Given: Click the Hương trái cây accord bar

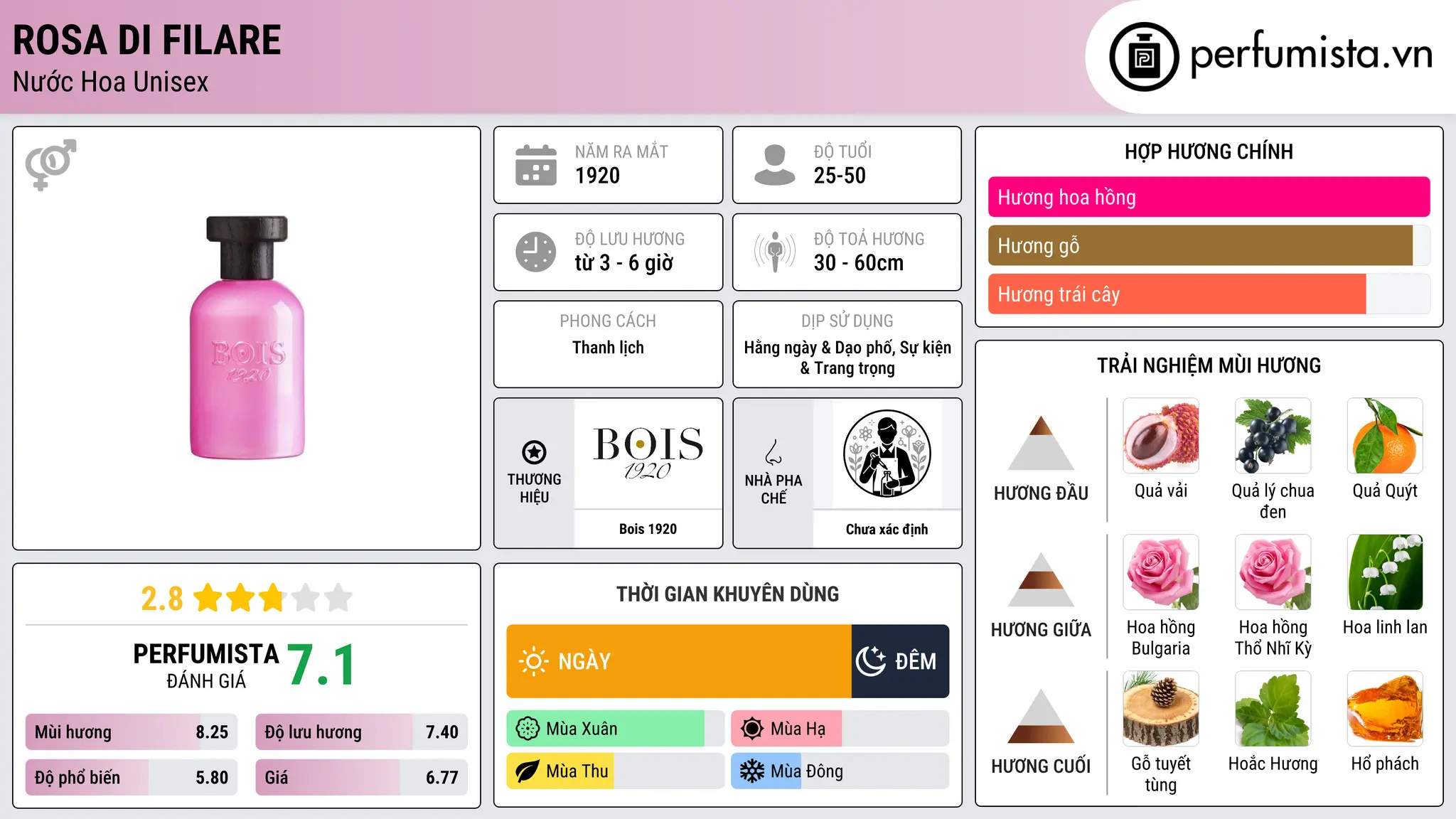Looking at the screenshot, I should [1209, 294].
